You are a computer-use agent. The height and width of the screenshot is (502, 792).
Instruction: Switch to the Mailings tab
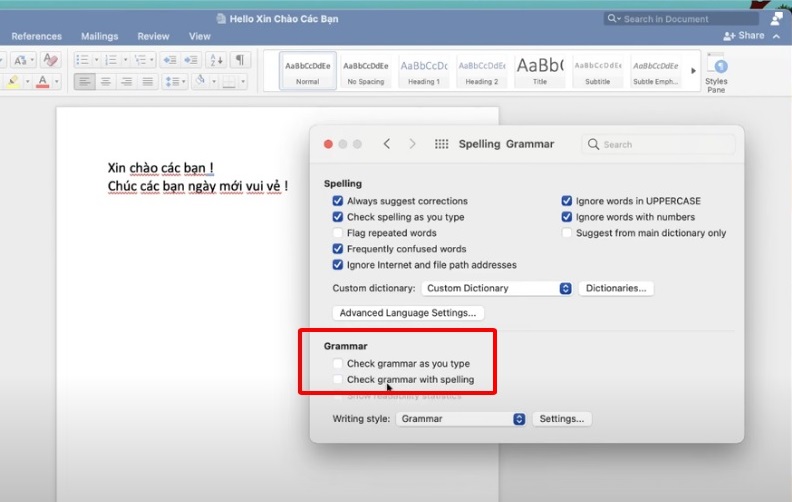[x=99, y=36]
